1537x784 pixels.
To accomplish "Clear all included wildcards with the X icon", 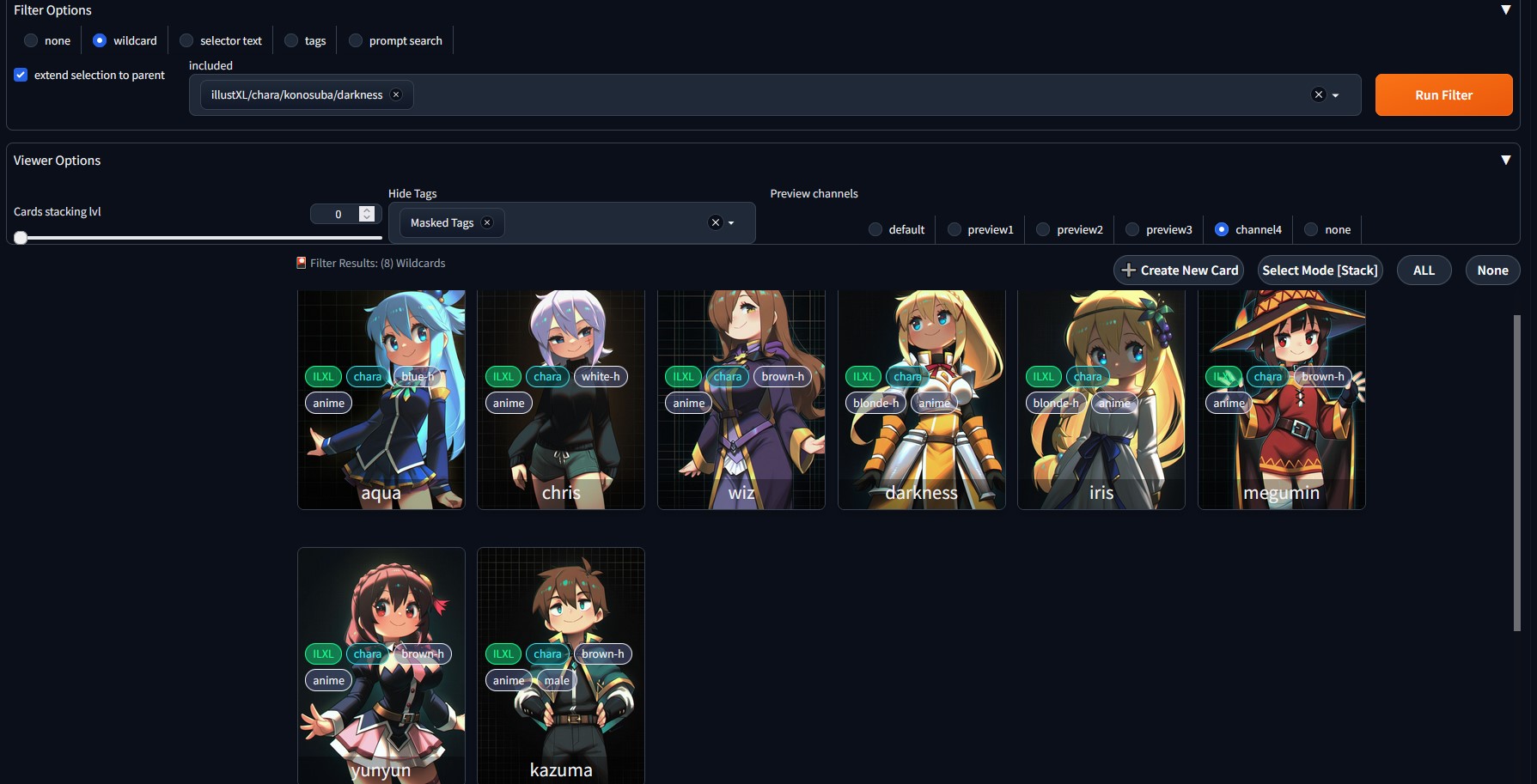I will (x=1319, y=94).
